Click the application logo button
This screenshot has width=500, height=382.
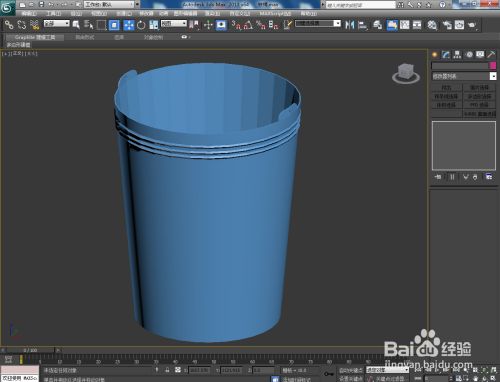(x=7, y=7)
